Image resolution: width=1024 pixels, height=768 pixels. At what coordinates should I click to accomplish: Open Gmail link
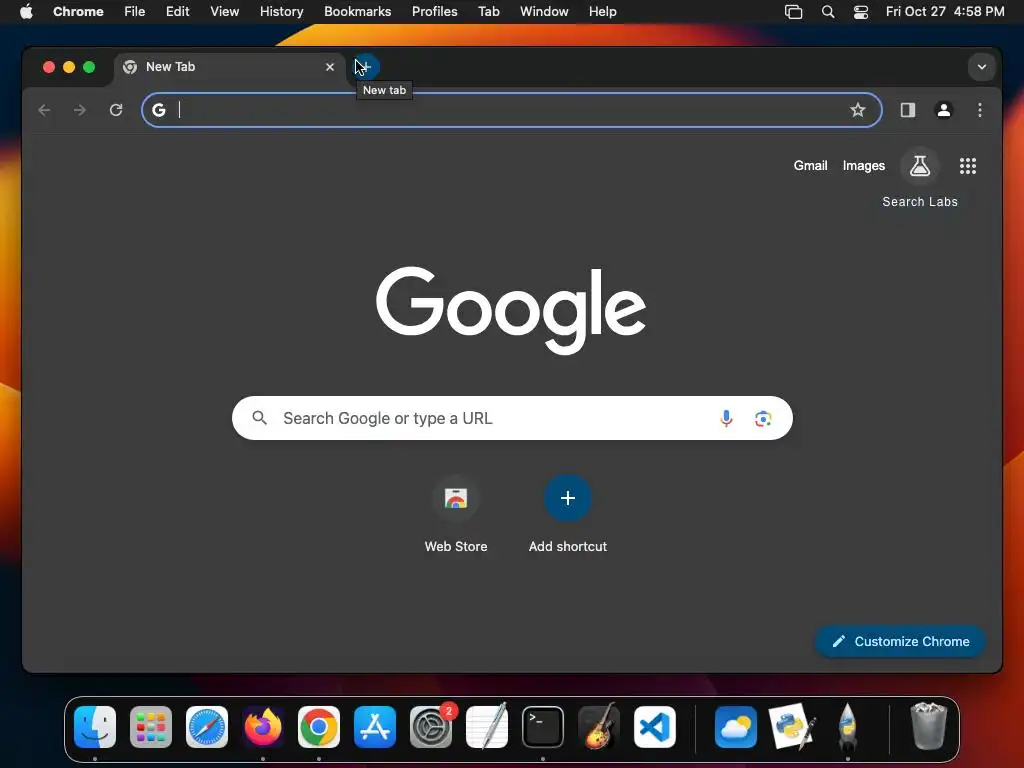point(810,166)
